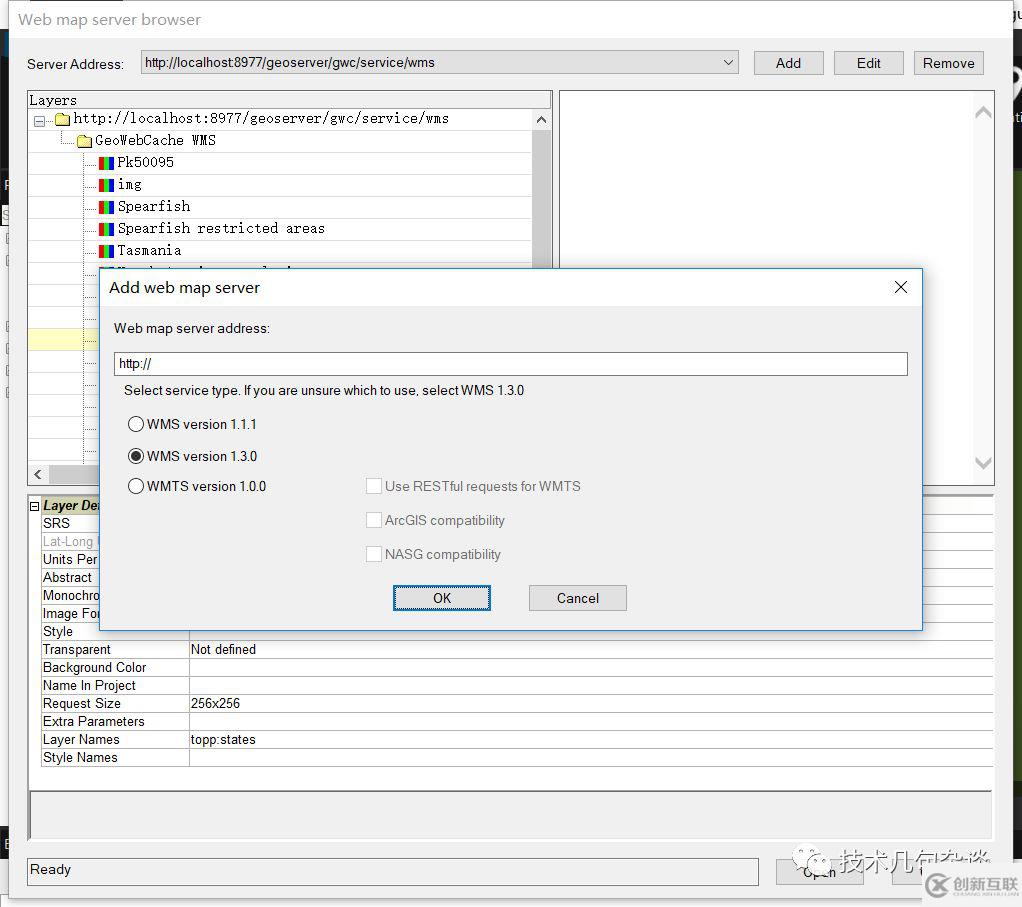1022x907 pixels.
Task: Click Cancel in the add server dialog
Action: [577, 598]
